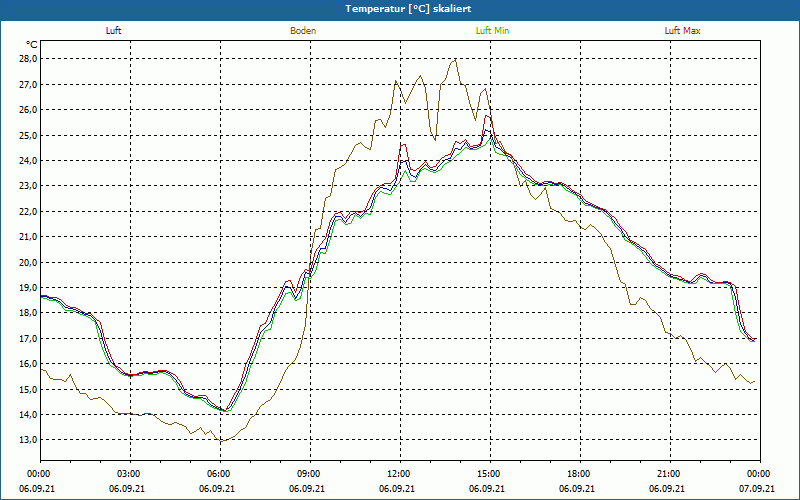This screenshot has height=500, width=800.
Task: Click the 07.09.21 date label
Action: point(757,489)
